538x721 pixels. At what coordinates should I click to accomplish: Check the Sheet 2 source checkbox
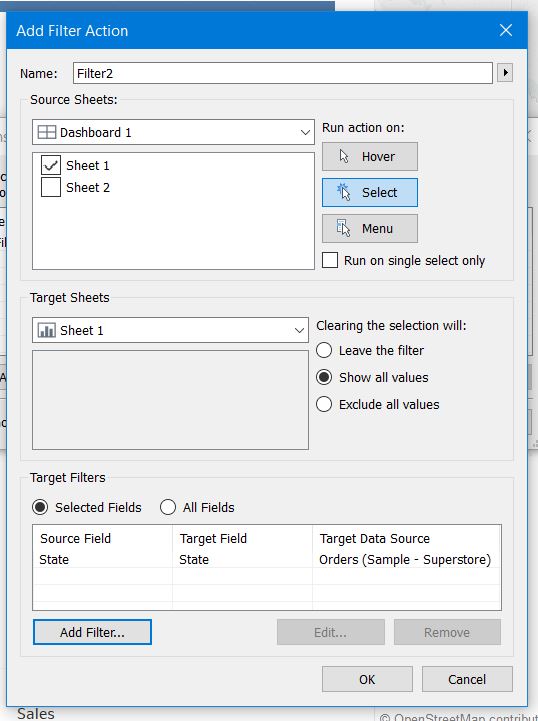51,187
